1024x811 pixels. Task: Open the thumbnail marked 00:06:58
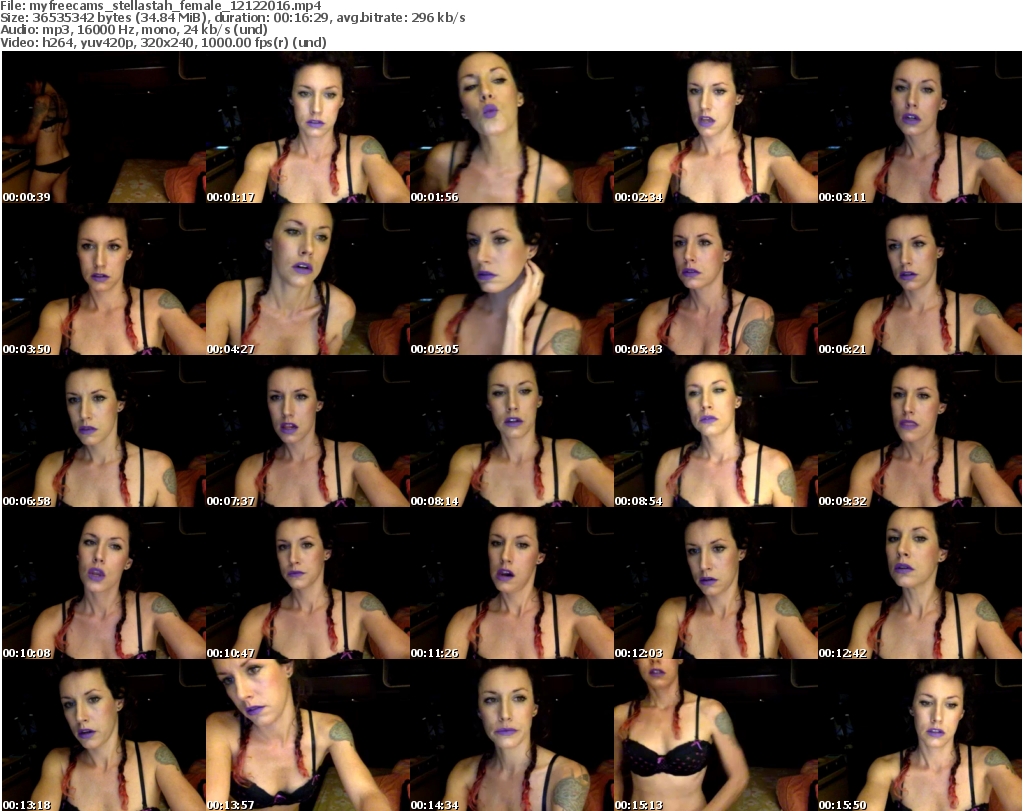104,432
